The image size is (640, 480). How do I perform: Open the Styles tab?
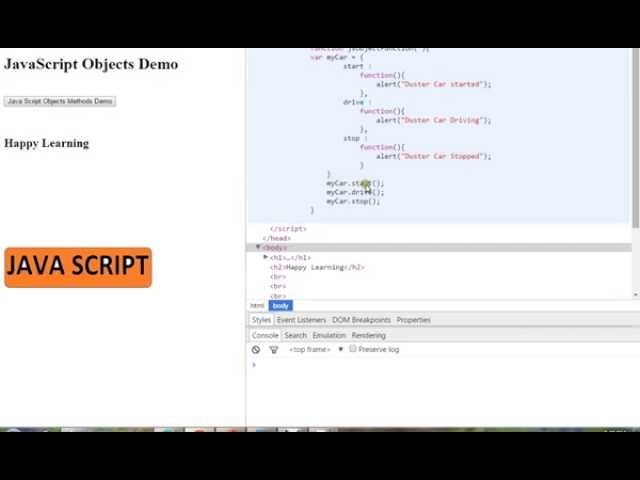click(x=261, y=320)
